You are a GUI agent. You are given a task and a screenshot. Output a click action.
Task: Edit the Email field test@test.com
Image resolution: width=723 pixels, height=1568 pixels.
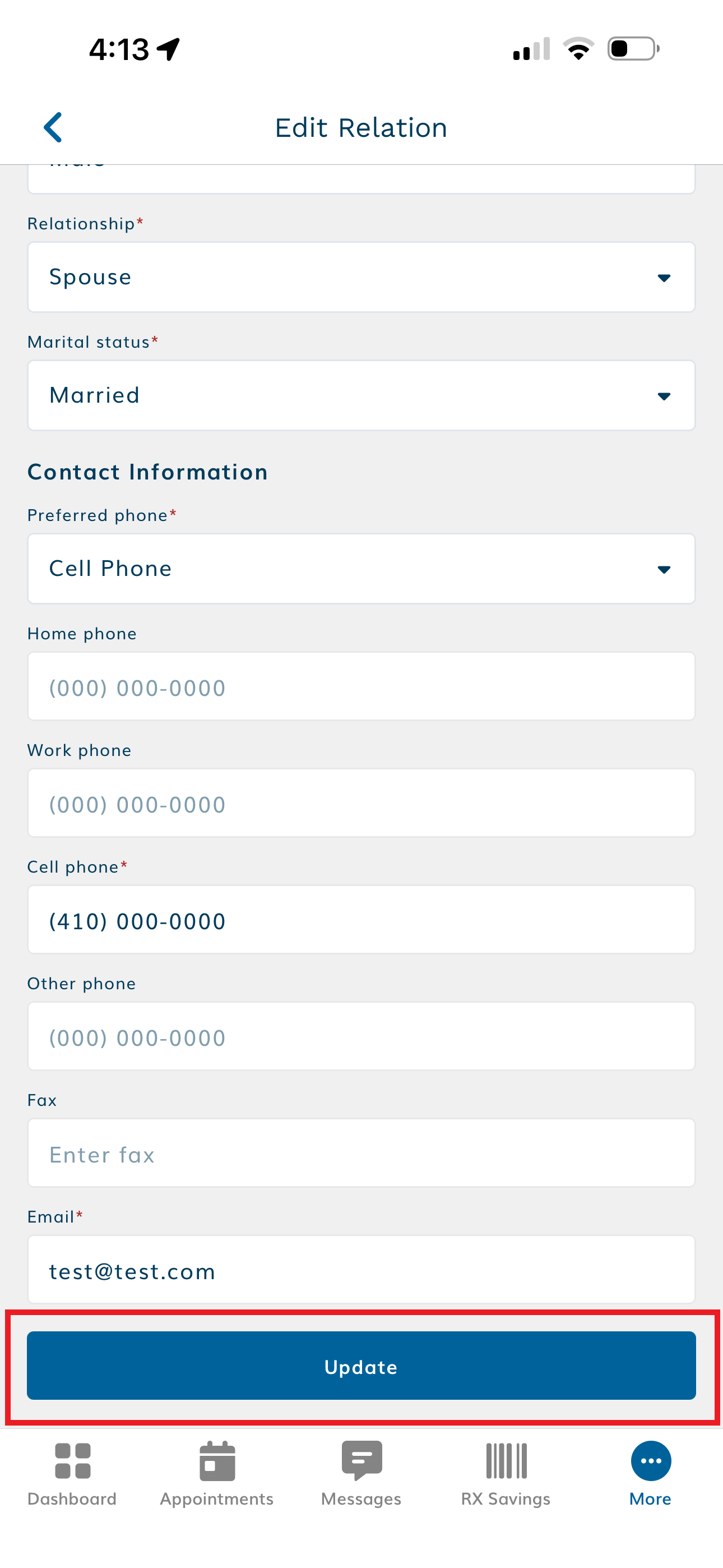click(x=361, y=1270)
